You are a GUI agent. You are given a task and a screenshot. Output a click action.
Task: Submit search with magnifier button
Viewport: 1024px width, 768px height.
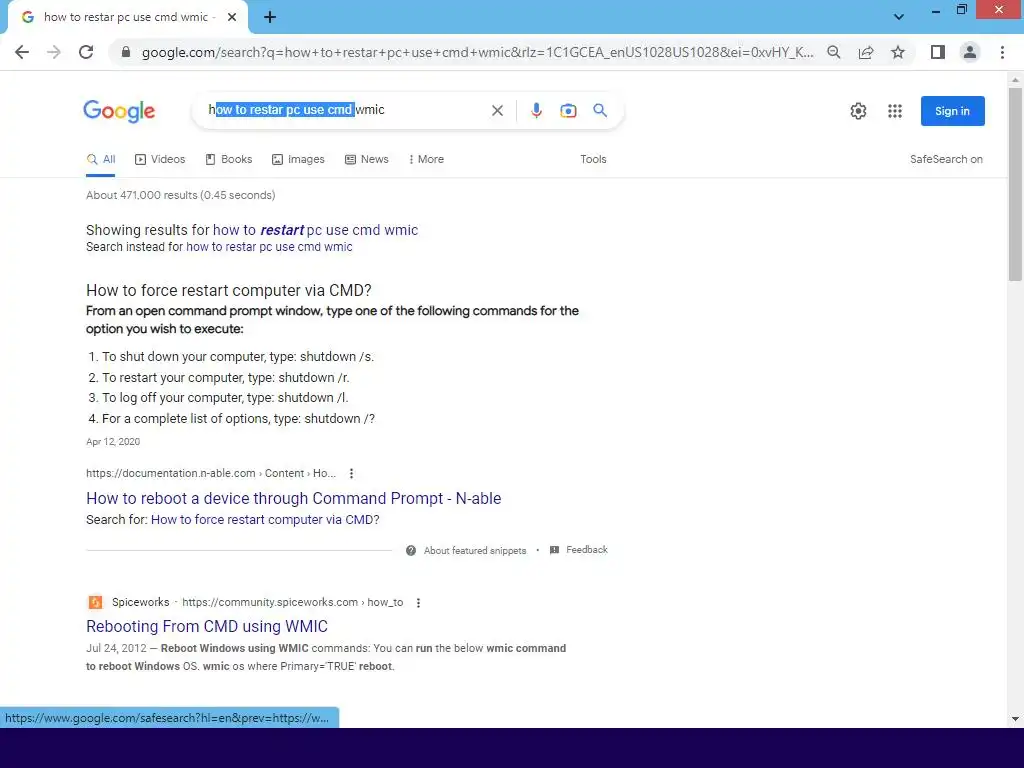pos(600,110)
